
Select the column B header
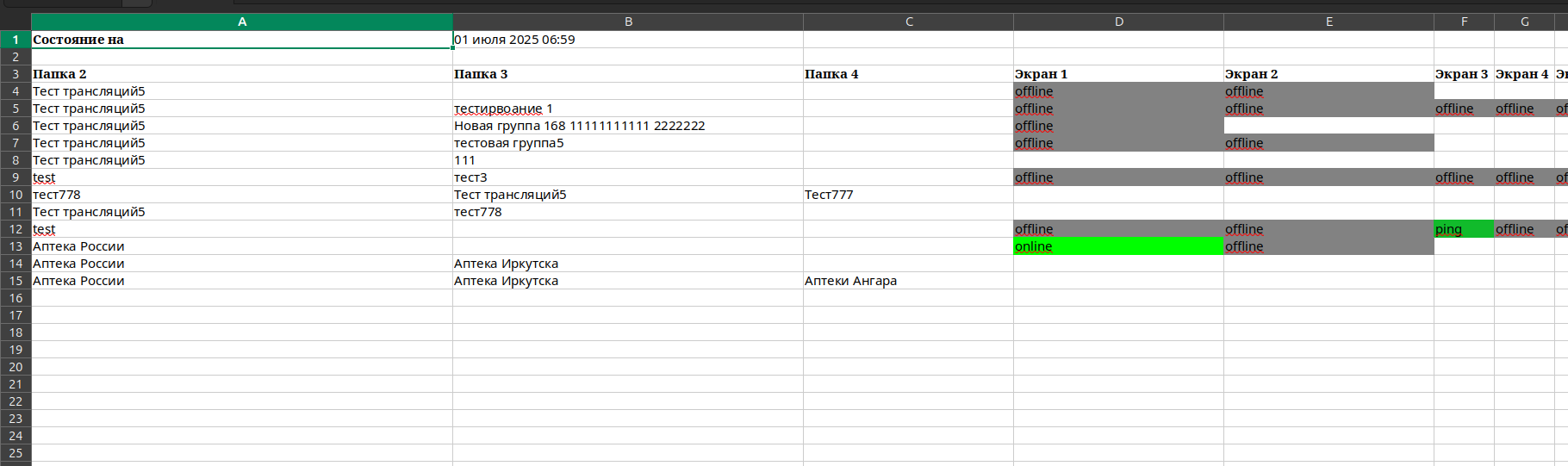628,22
